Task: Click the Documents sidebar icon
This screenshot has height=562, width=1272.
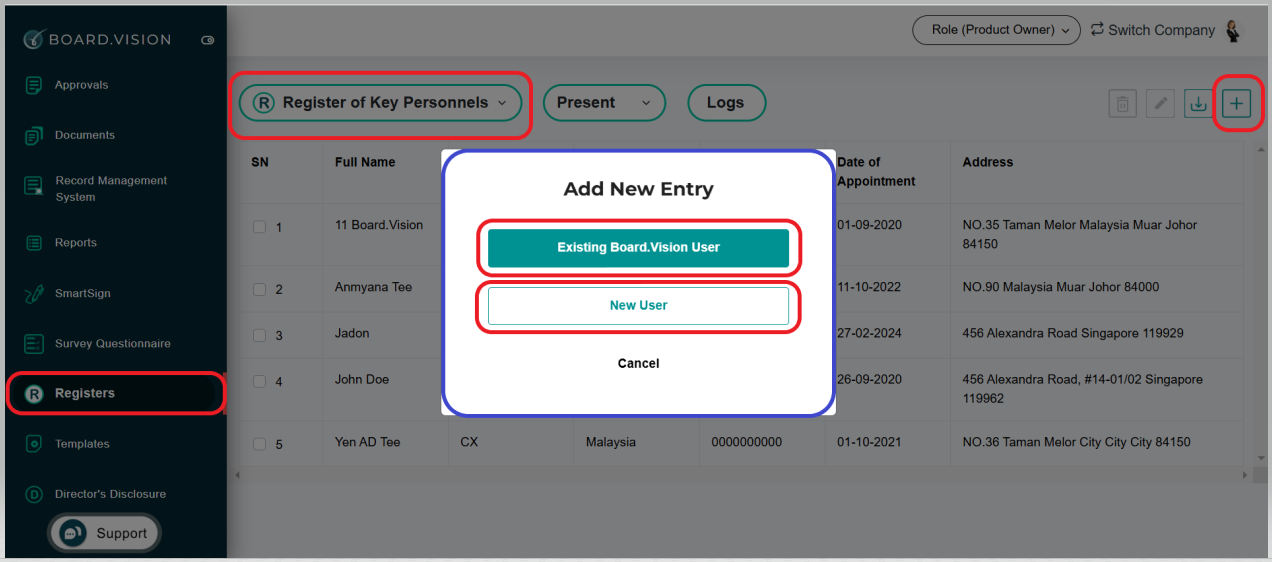Action: tap(34, 135)
